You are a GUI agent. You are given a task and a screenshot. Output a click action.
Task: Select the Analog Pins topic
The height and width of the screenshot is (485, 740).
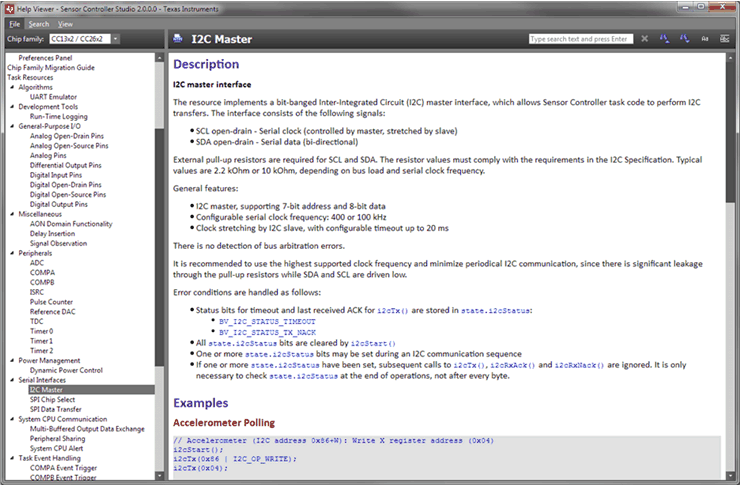coord(48,155)
